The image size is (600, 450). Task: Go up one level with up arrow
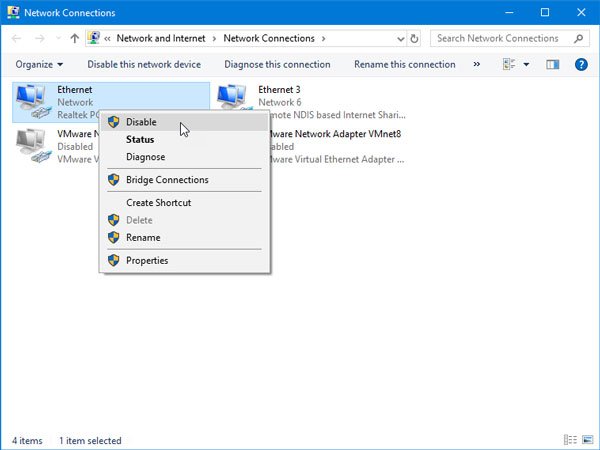[75, 38]
